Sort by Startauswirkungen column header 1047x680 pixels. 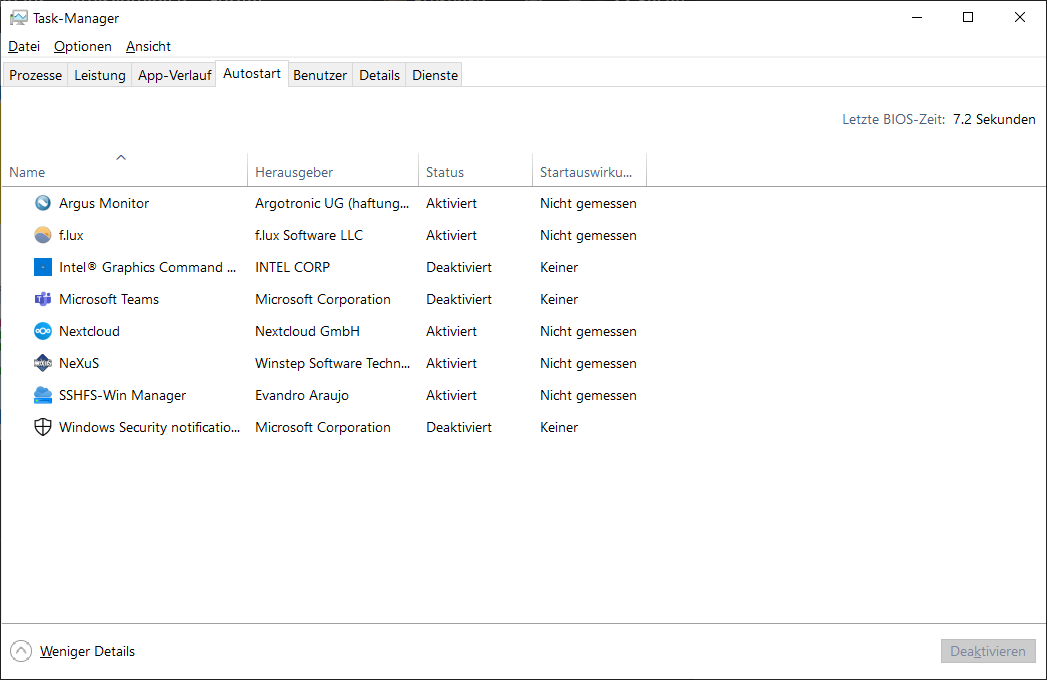tap(590, 170)
